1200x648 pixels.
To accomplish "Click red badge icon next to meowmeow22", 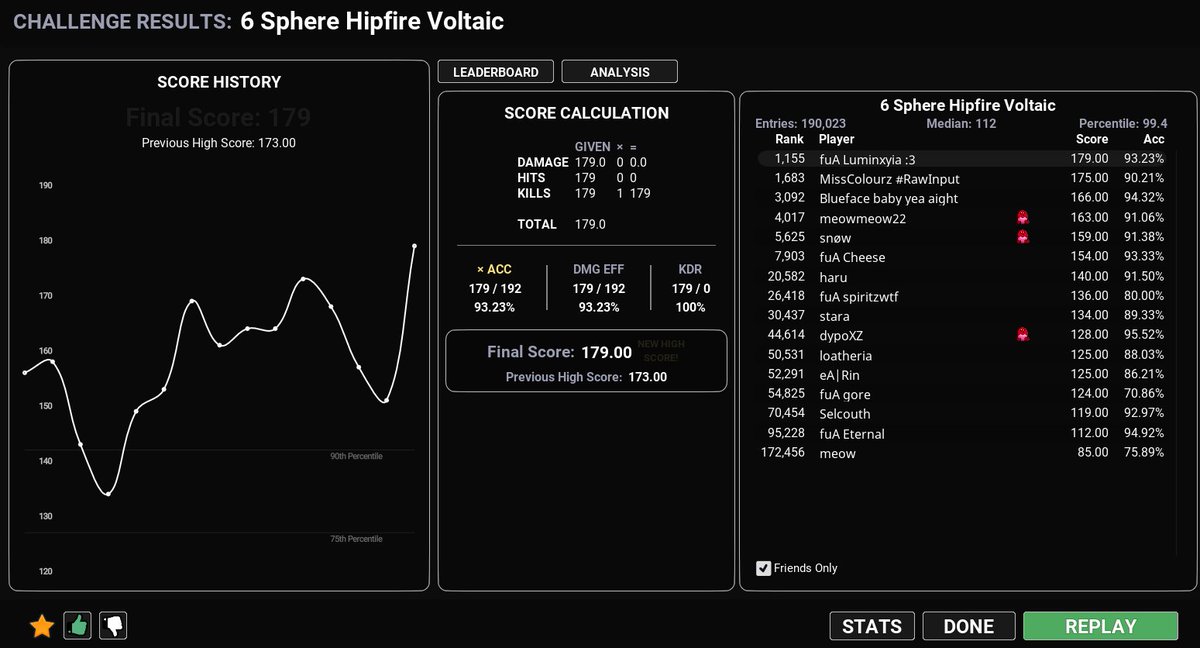I will pyautogui.click(x=1023, y=217).
